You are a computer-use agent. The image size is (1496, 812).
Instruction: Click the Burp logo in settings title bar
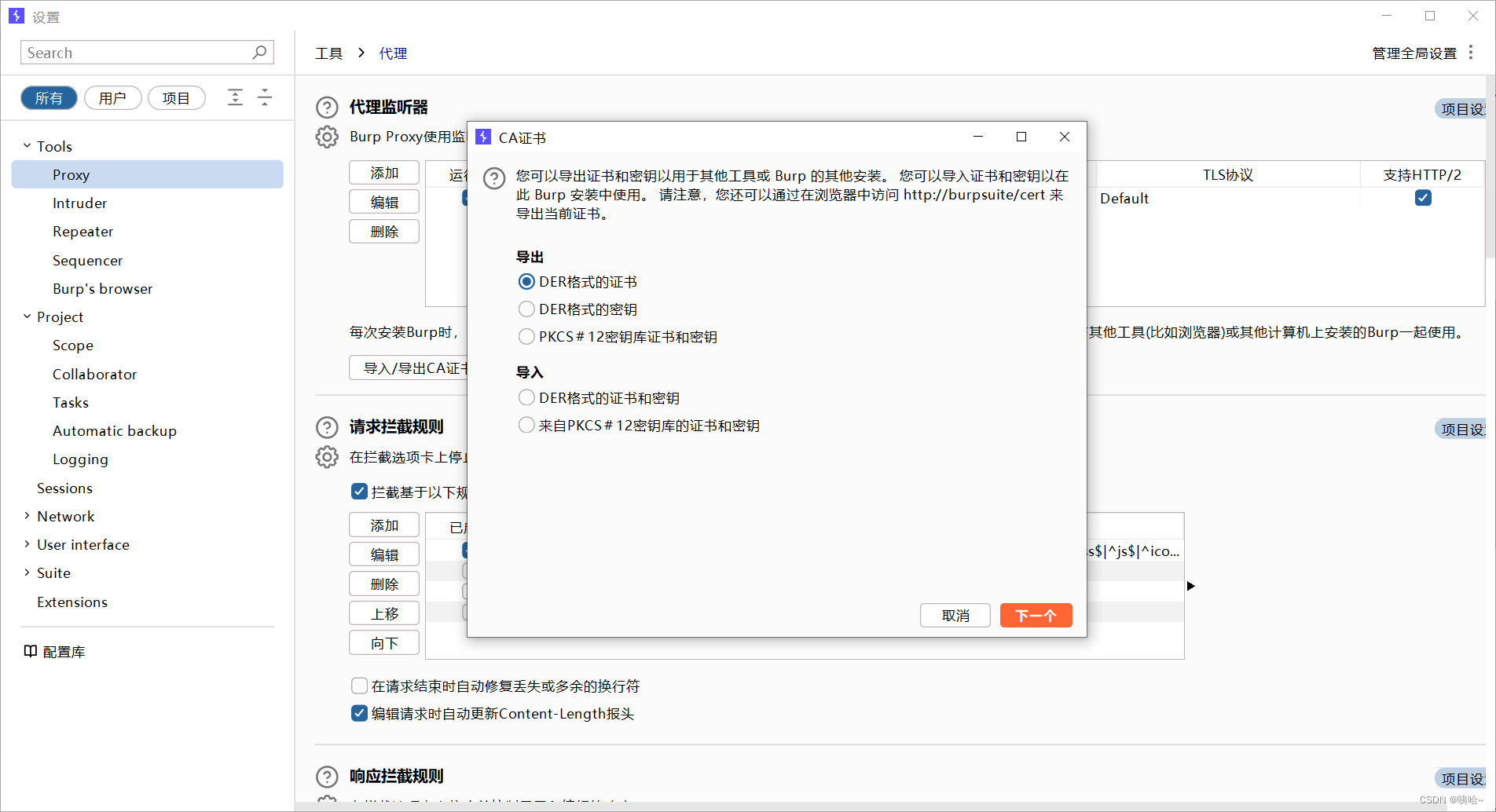[x=16, y=16]
